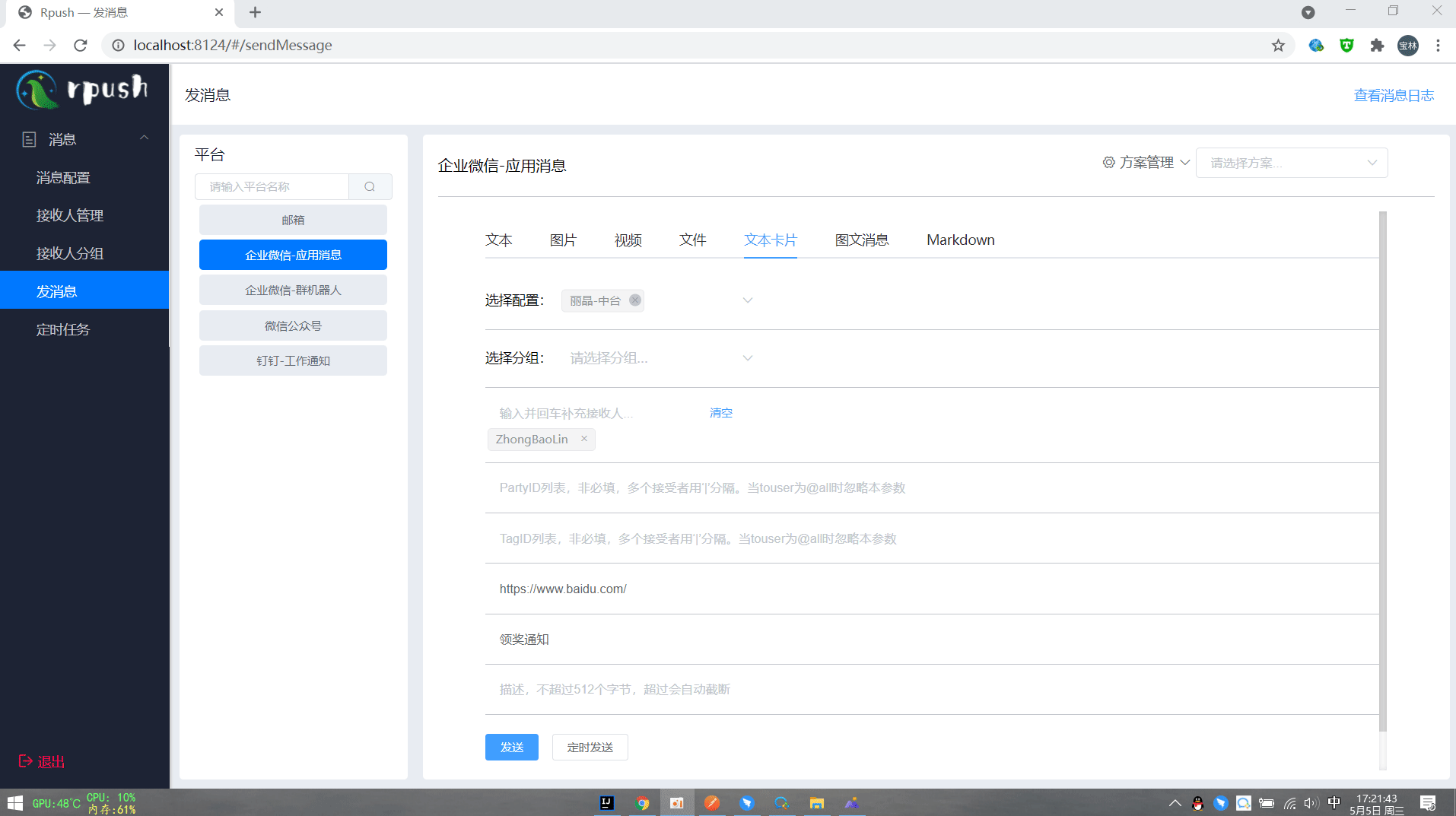This screenshot has height=816, width=1456.
Task: Click the 发送 send button
Action: 511,747
